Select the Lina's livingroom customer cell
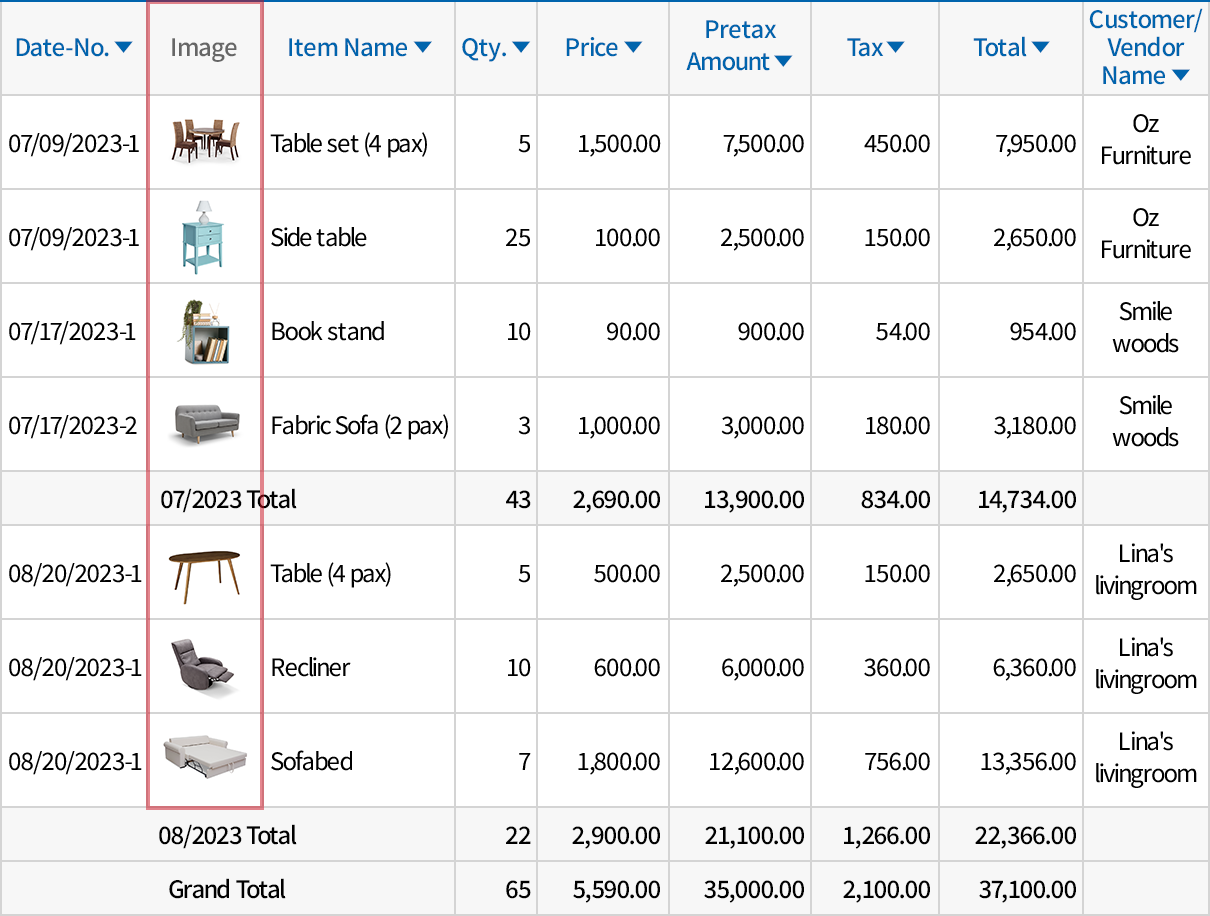The height and width of the screenshot is (916, 1210). click(x=1145, y=572)
